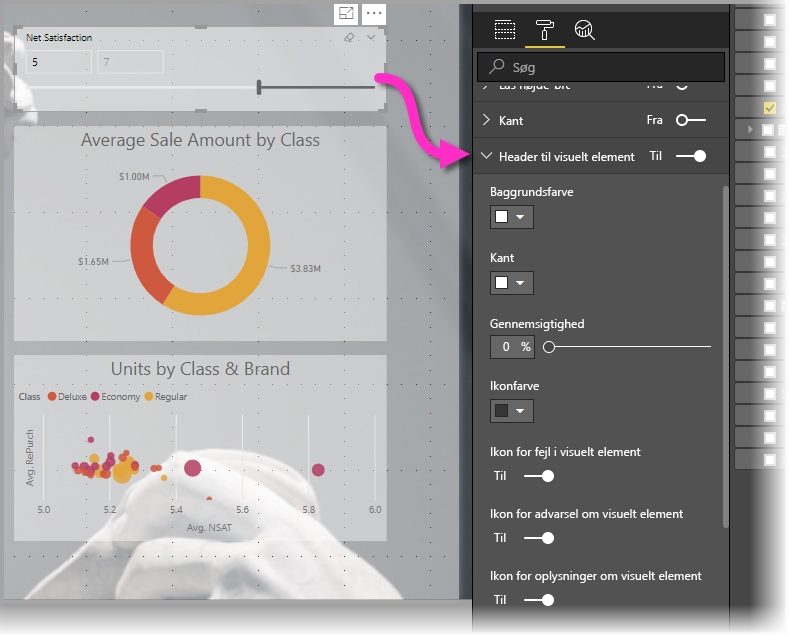Click the search magnifier icon
789x636 pixels.
pyautogui.click(x=496, y=66)
